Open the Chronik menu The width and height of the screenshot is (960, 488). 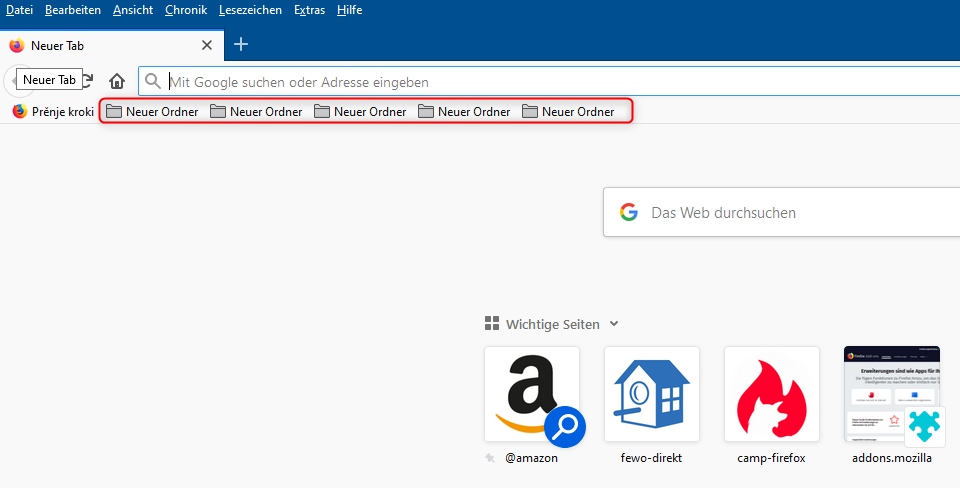pos(185,10)
